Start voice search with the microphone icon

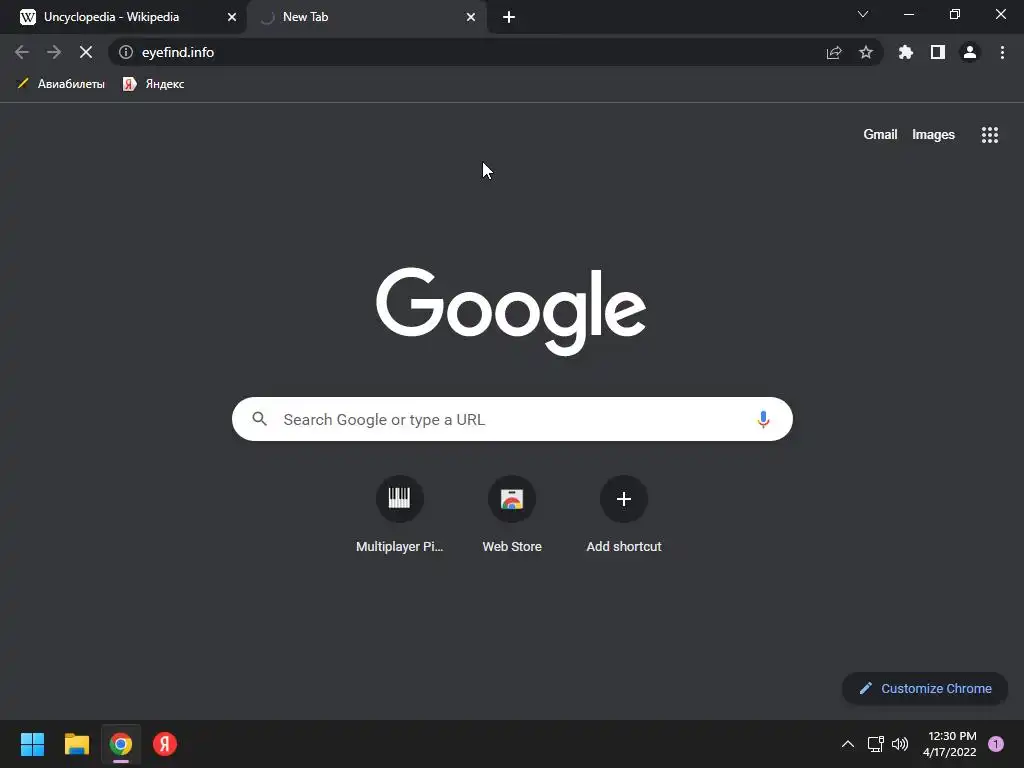(x=763, y=419)
